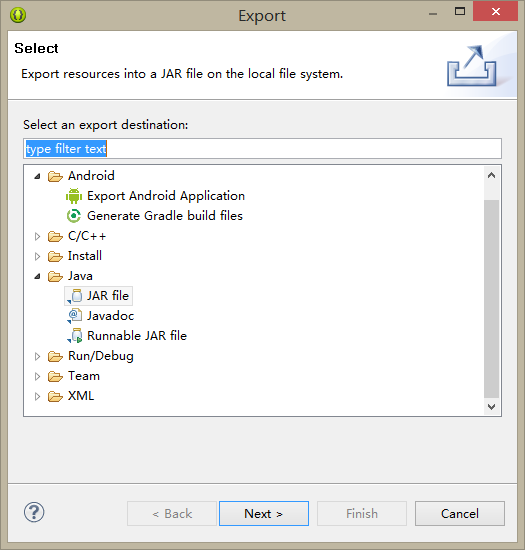The height and width of the screenshot is (550, 525).
Task: Expand the Run/Debug tree node
Action: 37,356
